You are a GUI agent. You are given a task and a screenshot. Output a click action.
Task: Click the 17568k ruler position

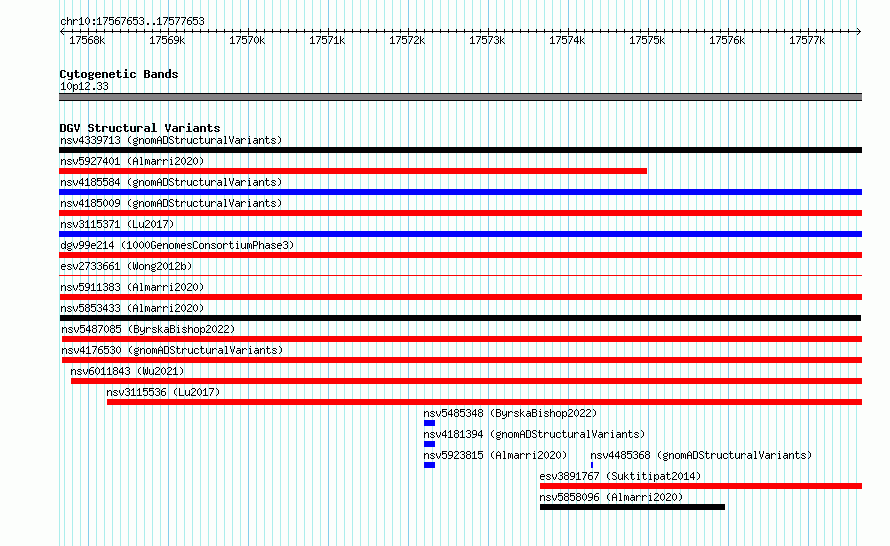click(87, 40)
